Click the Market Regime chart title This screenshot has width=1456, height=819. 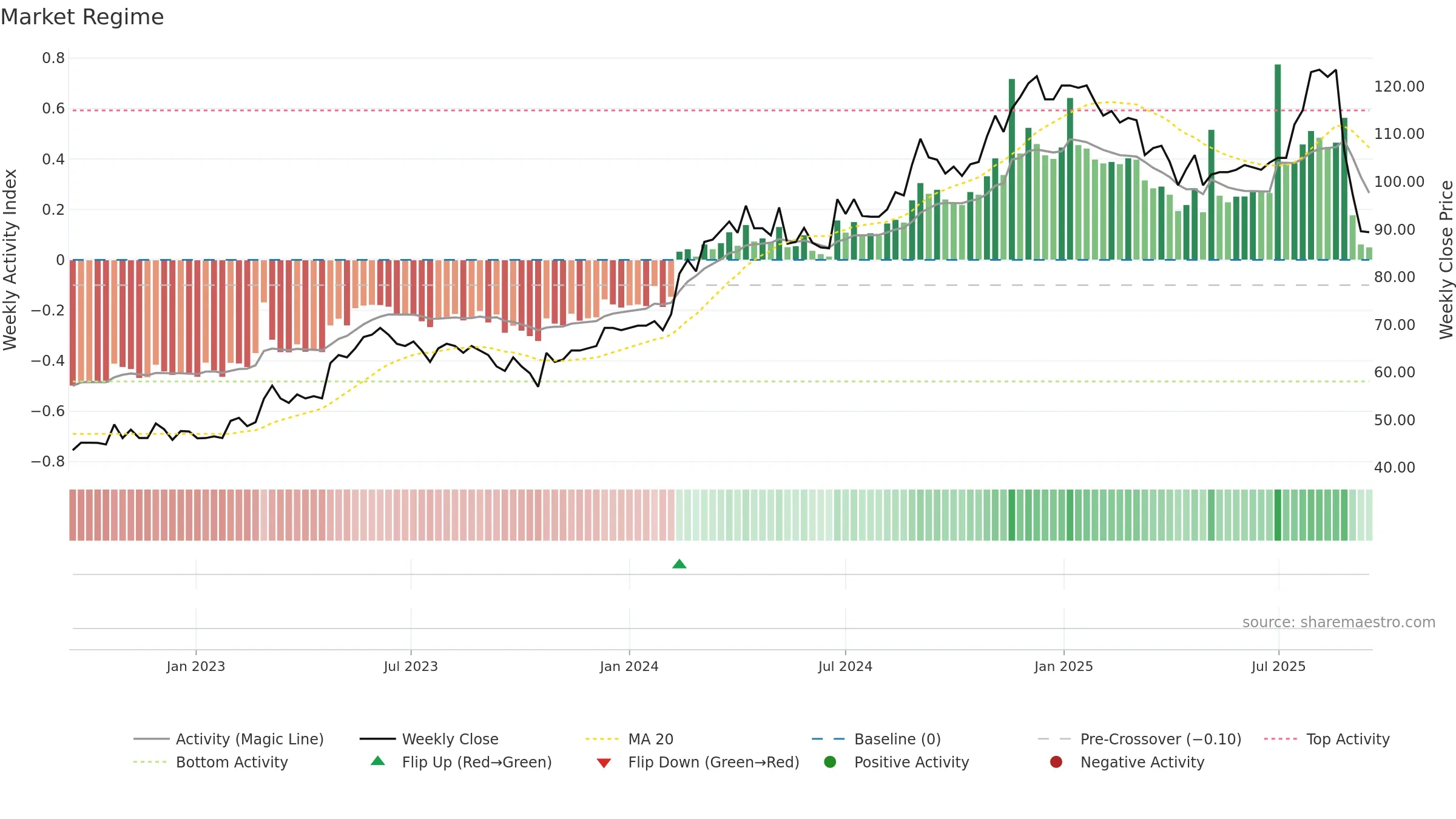coord(82,17)
